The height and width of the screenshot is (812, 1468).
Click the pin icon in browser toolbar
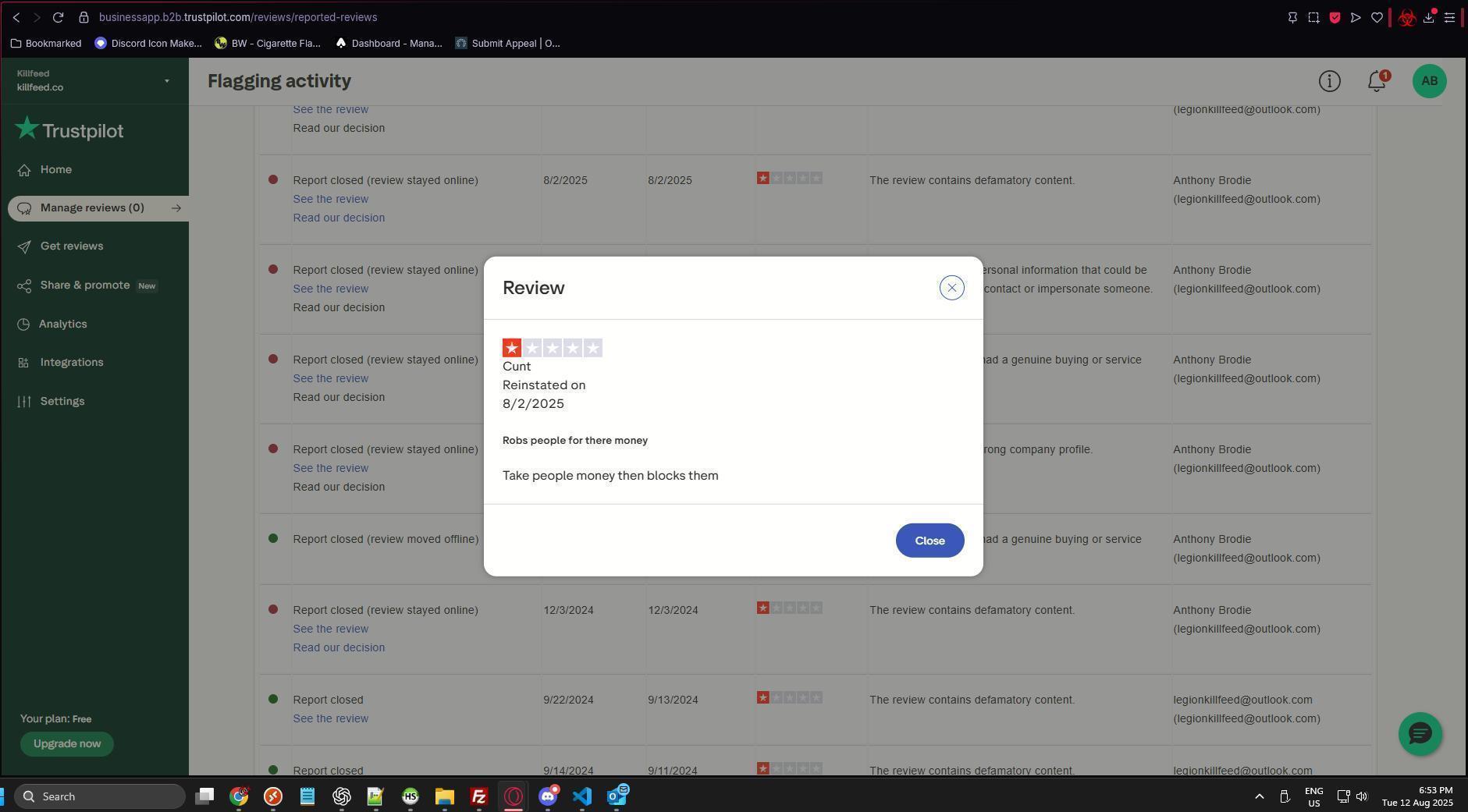tap(1292, 17)
